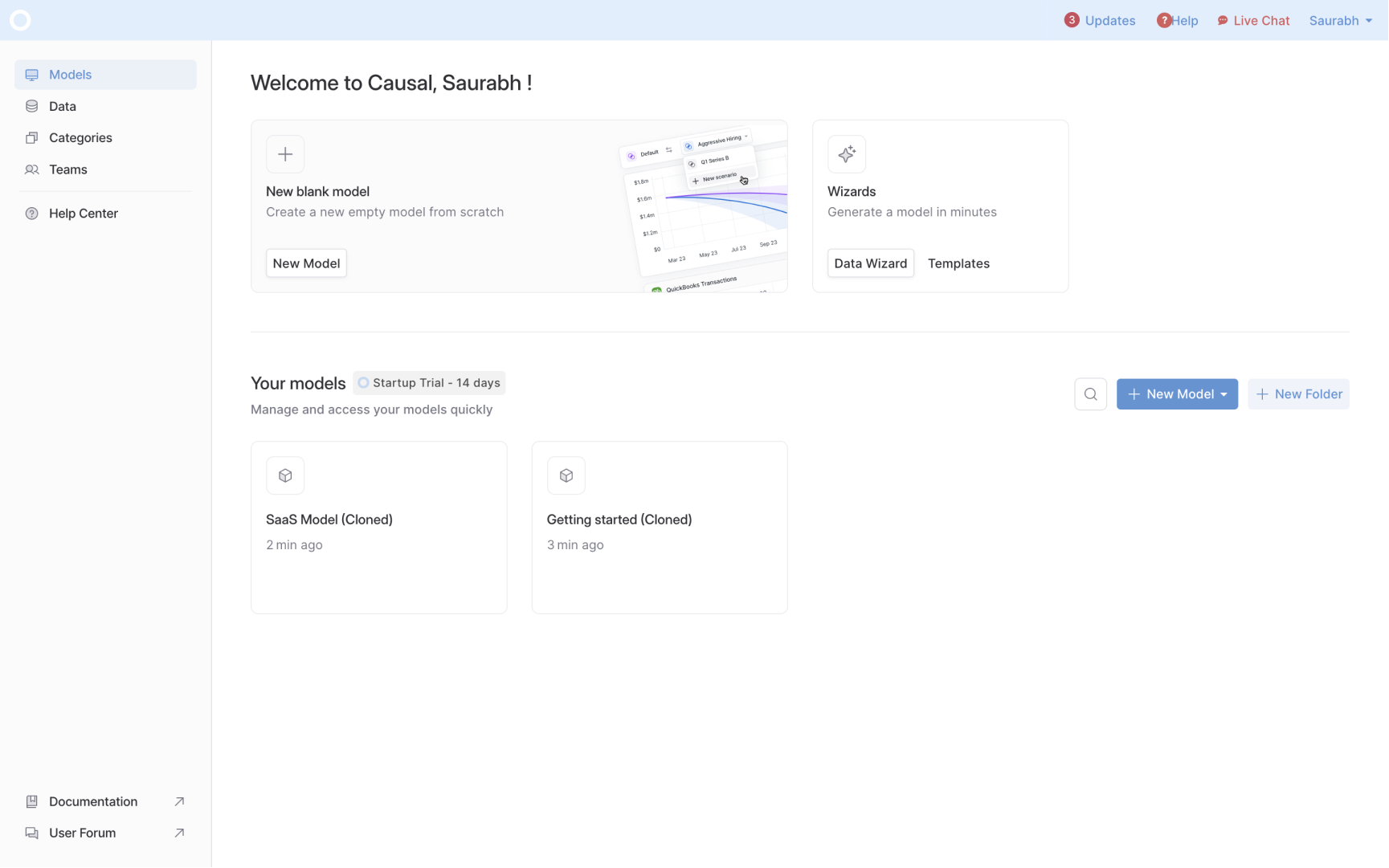The height and width of the screenshot is (868, 1389).
Task: Open the Help Center sidebar item
Action: coord(83,214)
